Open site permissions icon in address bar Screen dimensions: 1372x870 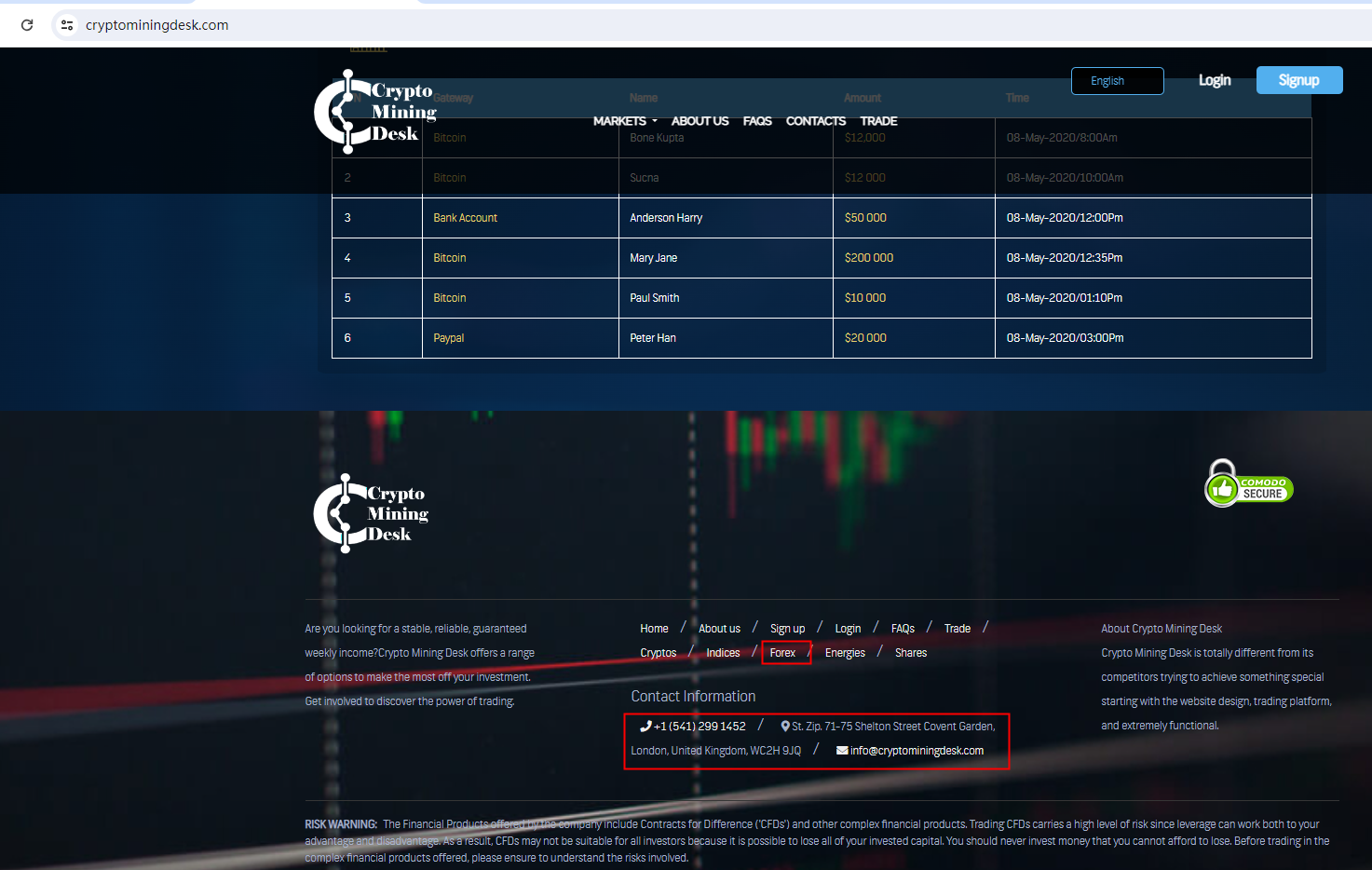(x=66, y=25)
